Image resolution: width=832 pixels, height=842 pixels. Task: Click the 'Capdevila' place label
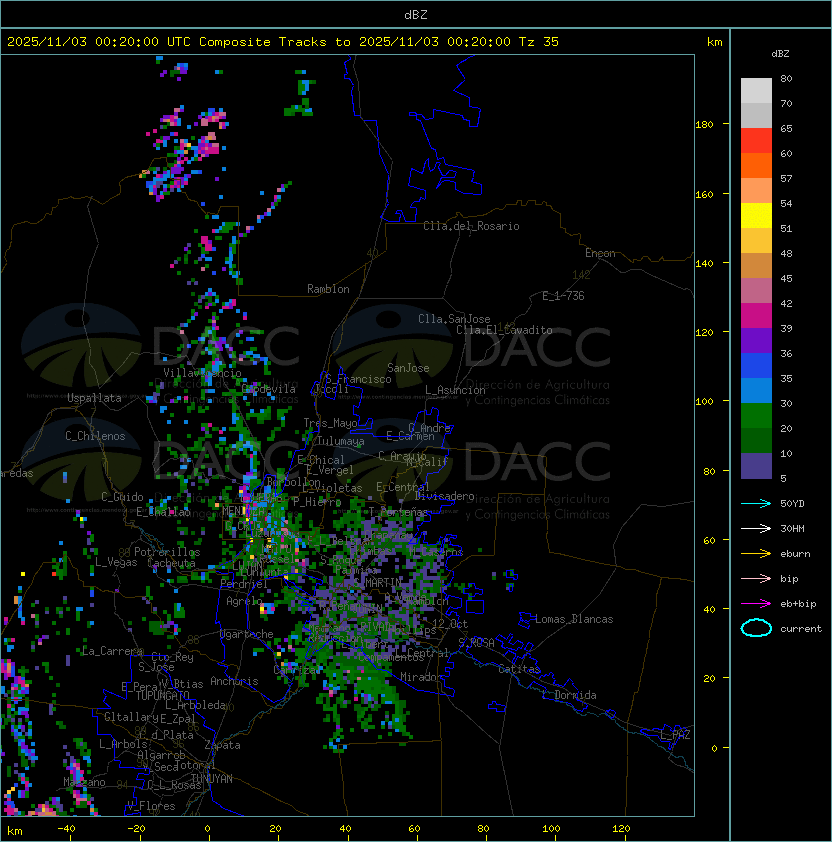pyautogui.click(x=268, y=389)
